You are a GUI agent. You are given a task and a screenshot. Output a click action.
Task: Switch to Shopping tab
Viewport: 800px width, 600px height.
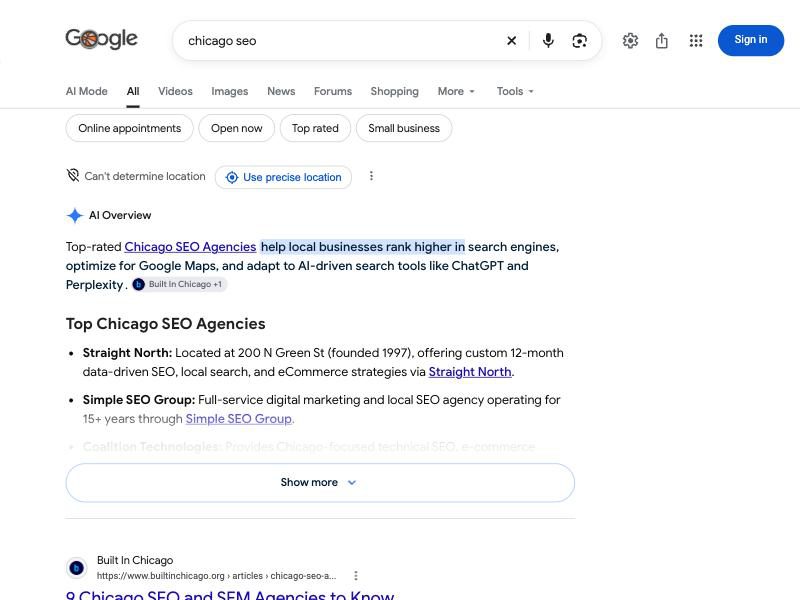(394, 91)
